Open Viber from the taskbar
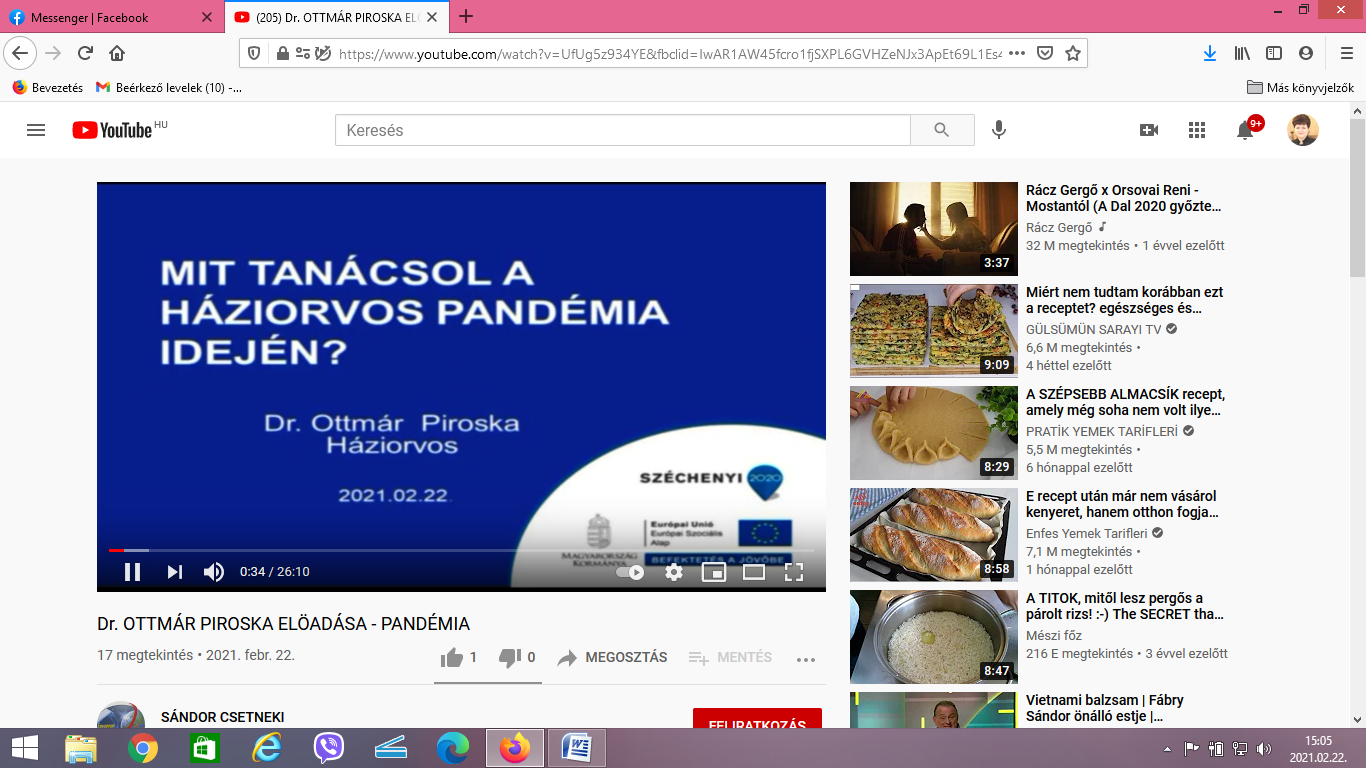 [329, 748]
